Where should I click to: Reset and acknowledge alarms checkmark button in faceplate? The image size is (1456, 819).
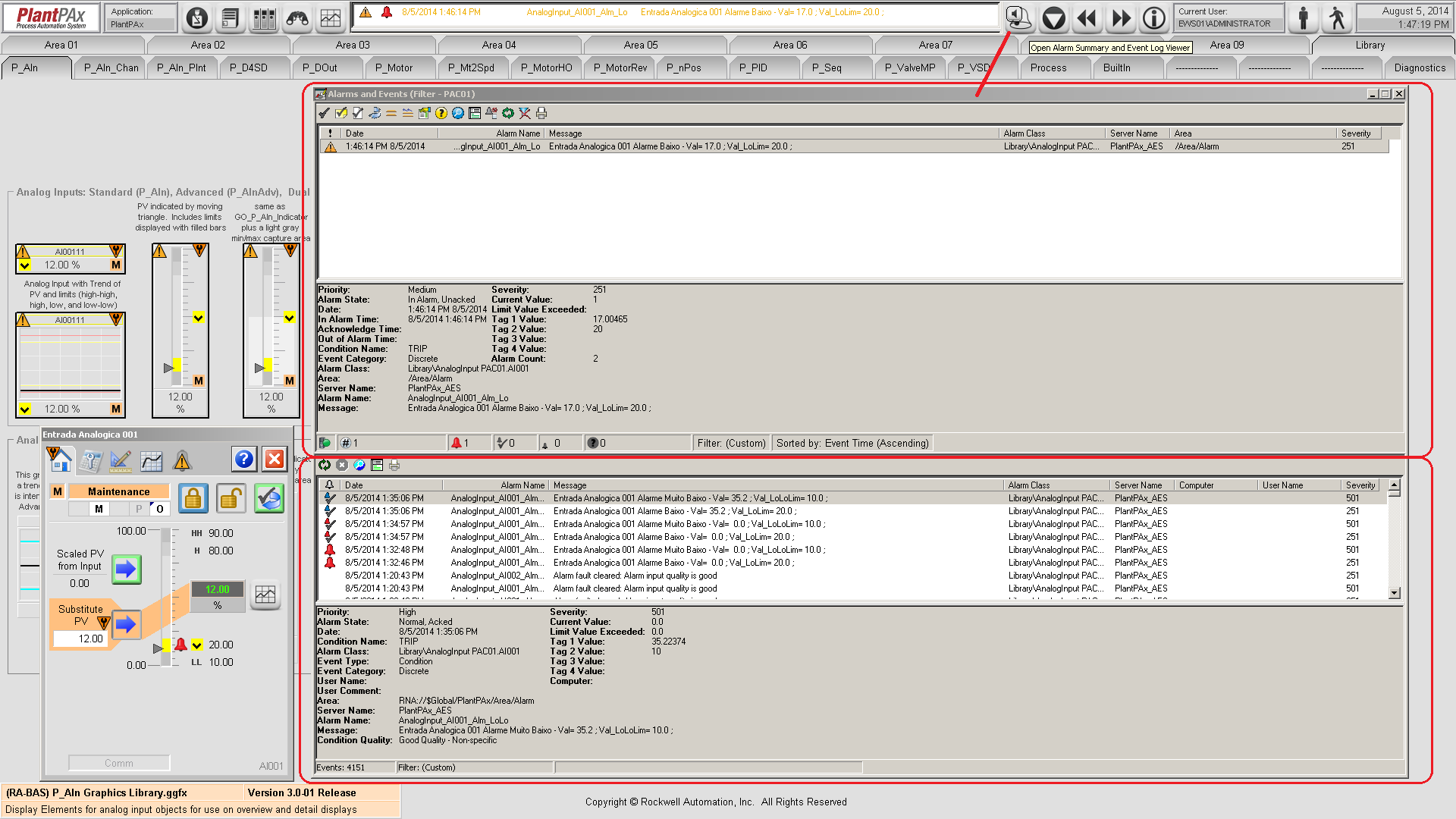click(269, 498)
